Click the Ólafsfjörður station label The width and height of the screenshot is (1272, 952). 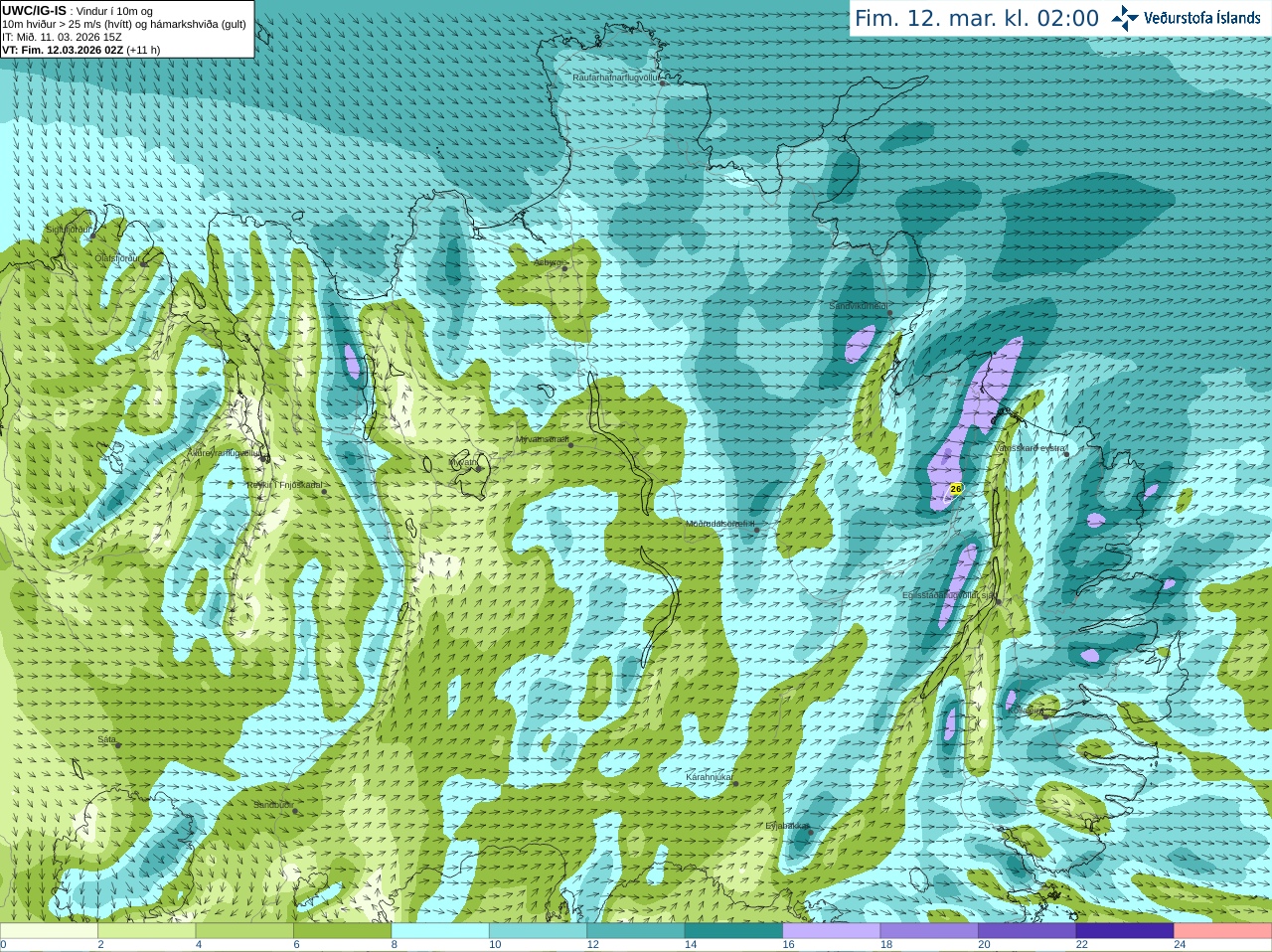[x=116, y=258]
